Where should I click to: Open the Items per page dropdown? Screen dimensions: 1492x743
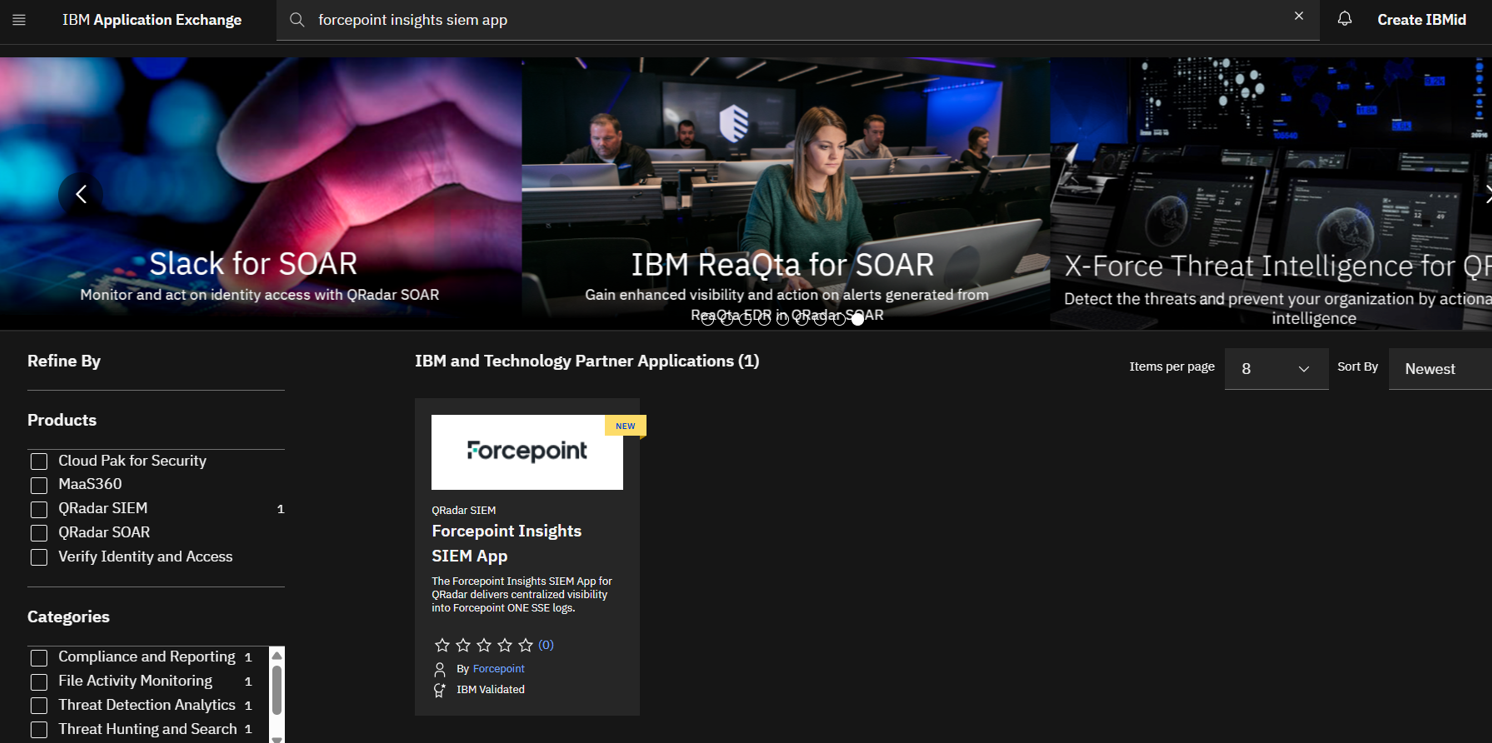[x=1275, y=369]
